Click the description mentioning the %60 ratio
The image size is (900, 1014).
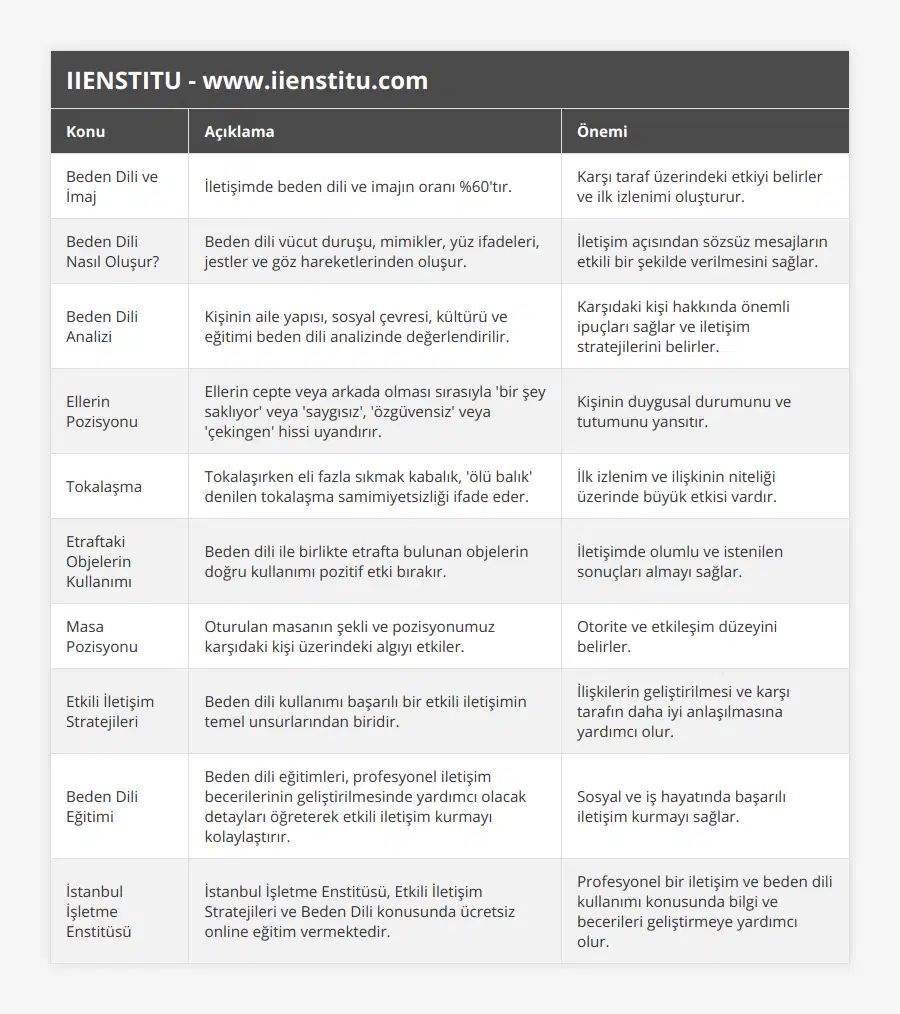(x=358, y=186)
